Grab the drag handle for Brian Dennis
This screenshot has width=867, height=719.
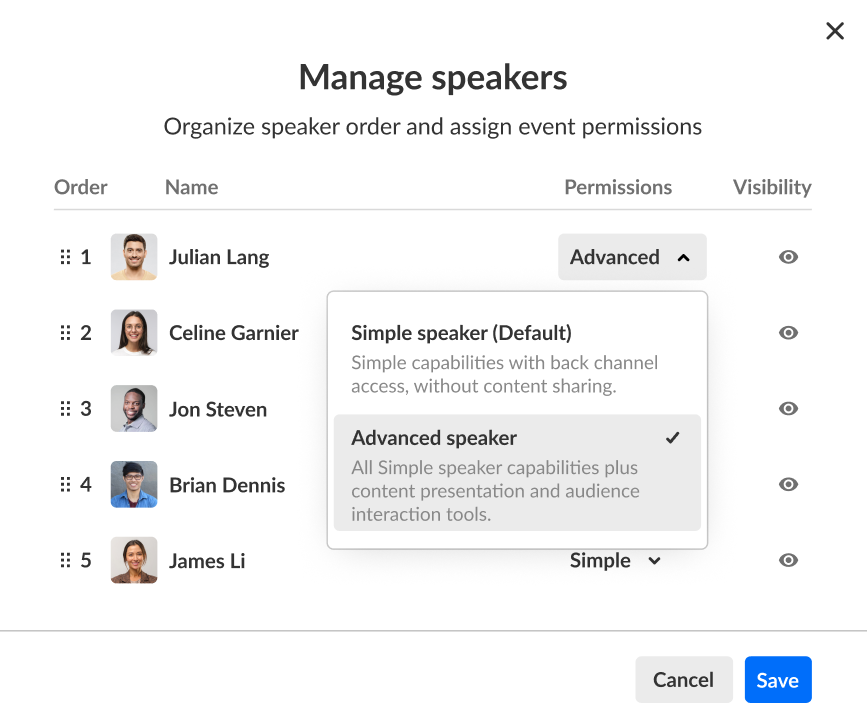coord(65,484)
